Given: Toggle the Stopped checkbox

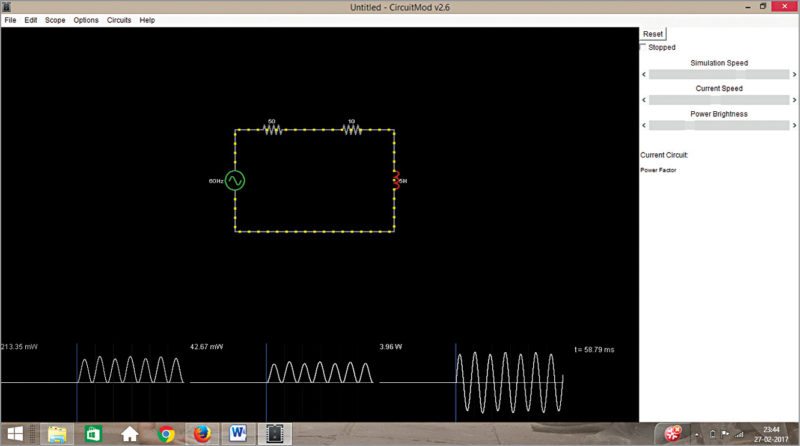Looking at the screenshot, I should tap(643, 47).
